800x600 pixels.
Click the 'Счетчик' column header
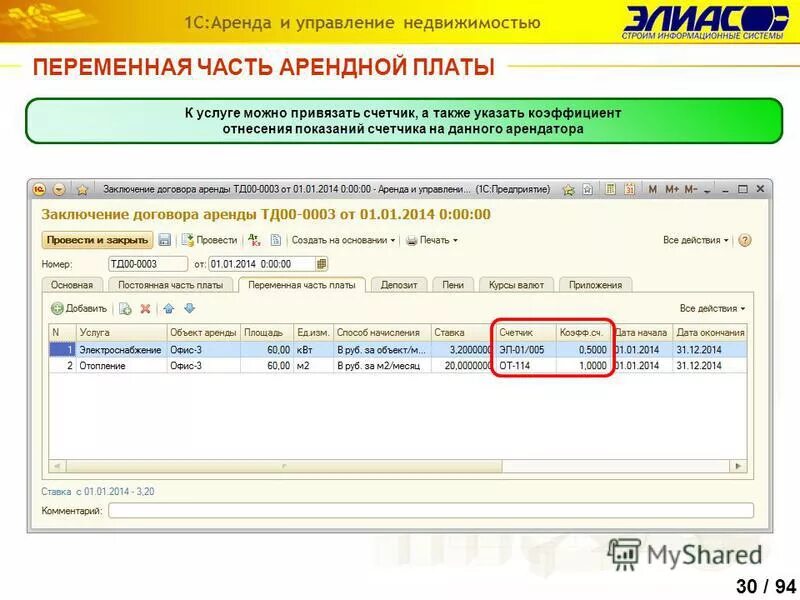click(526, 332)
